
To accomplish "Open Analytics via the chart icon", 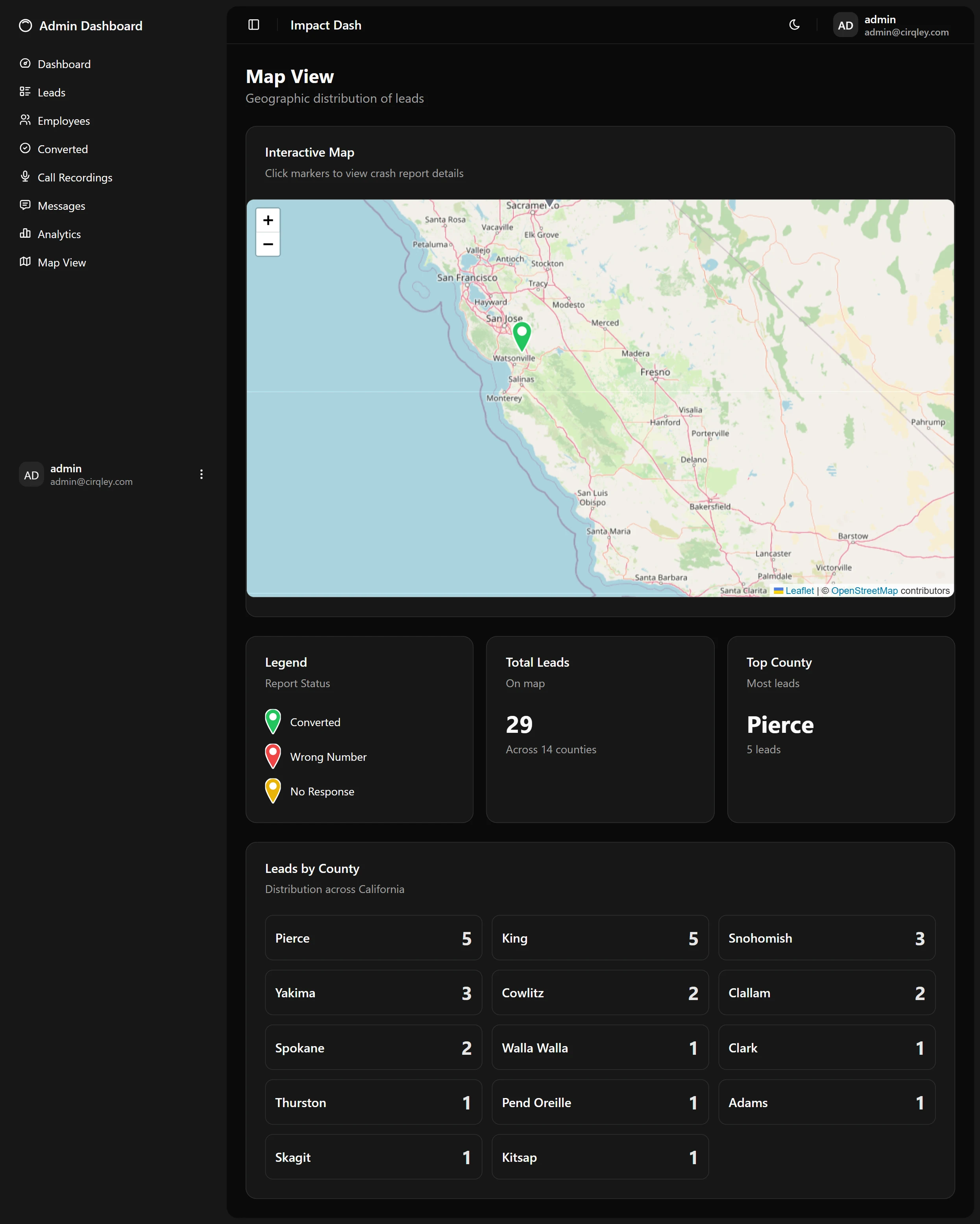I will pyautogui.click(x=26, y=234).
